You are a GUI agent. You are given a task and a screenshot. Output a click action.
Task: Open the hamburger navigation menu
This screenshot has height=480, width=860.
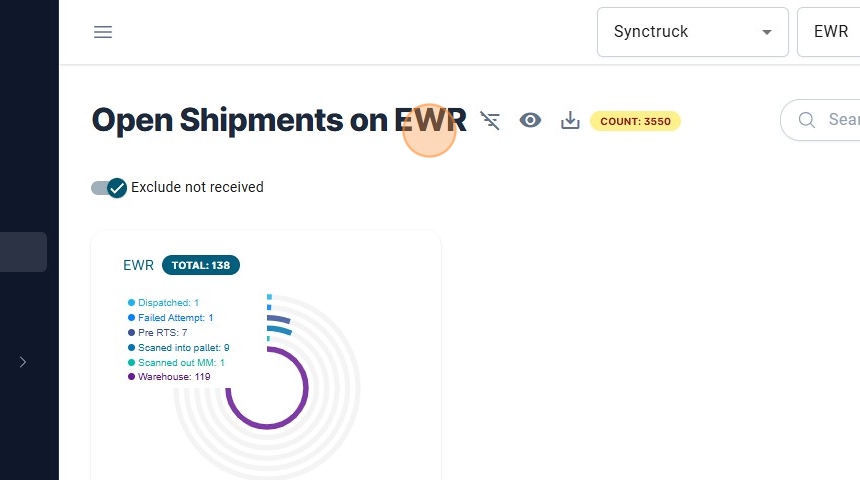pos(103,32)
